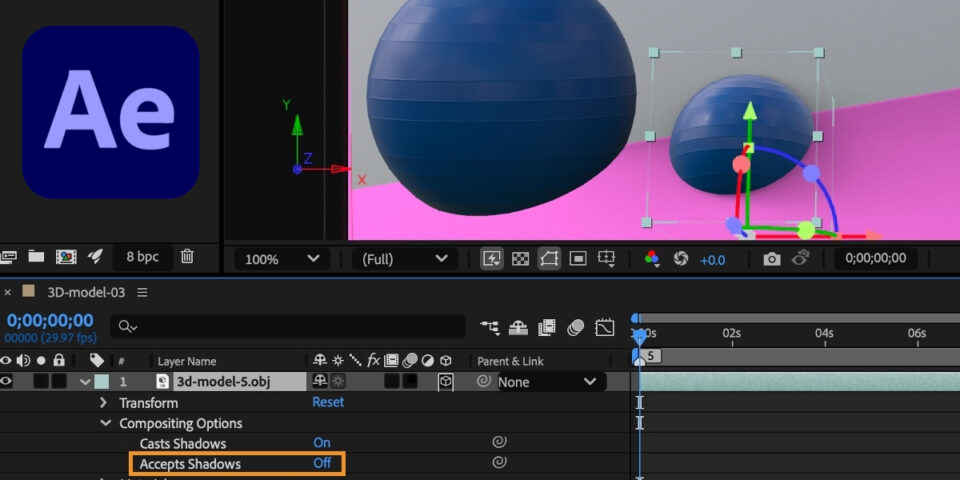Click the Reset Exposure aperture icon

(681, 259)
